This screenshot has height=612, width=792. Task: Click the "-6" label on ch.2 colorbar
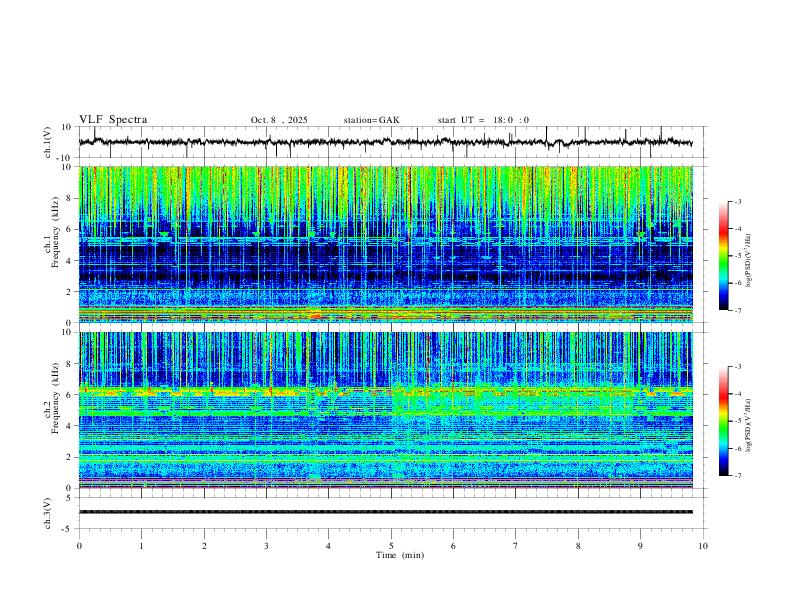(x=738, y=448)
